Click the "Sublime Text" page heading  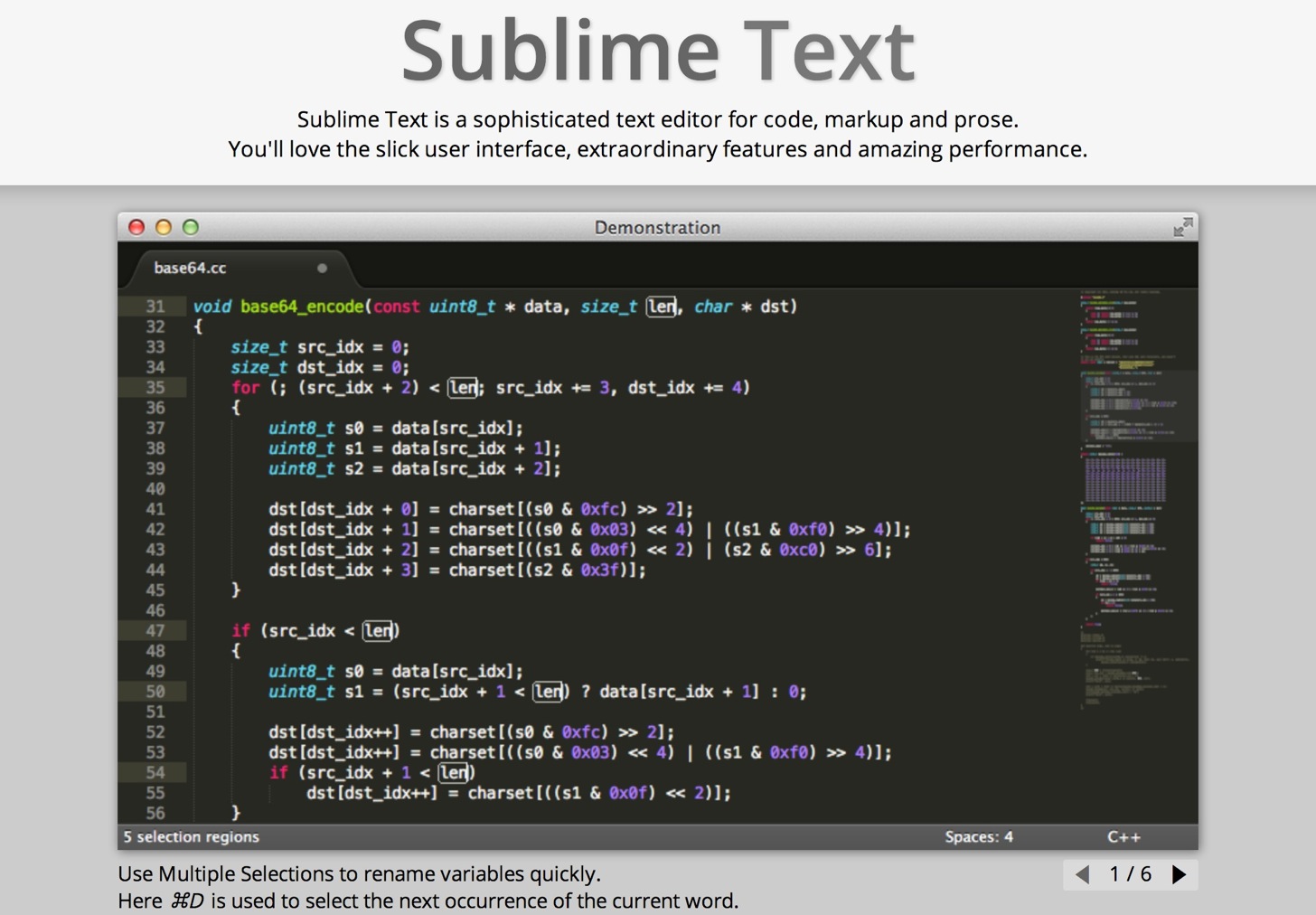click(658, 51)
